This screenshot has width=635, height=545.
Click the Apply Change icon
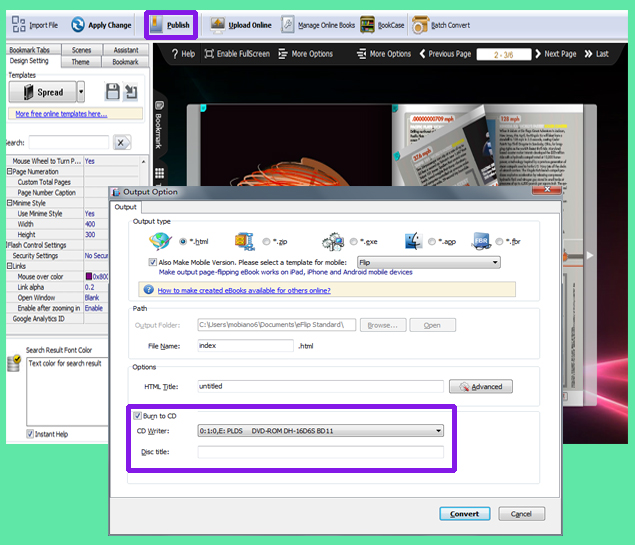pyautogui.click(x=78, y=25)
